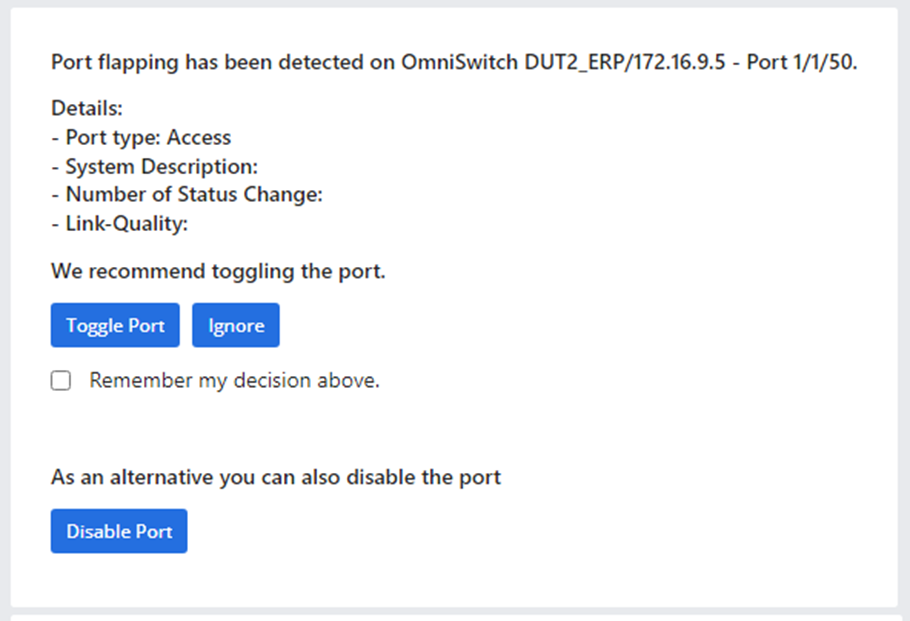Click the 'Remember my decision above.' label
910x621 pixels.
234,381
